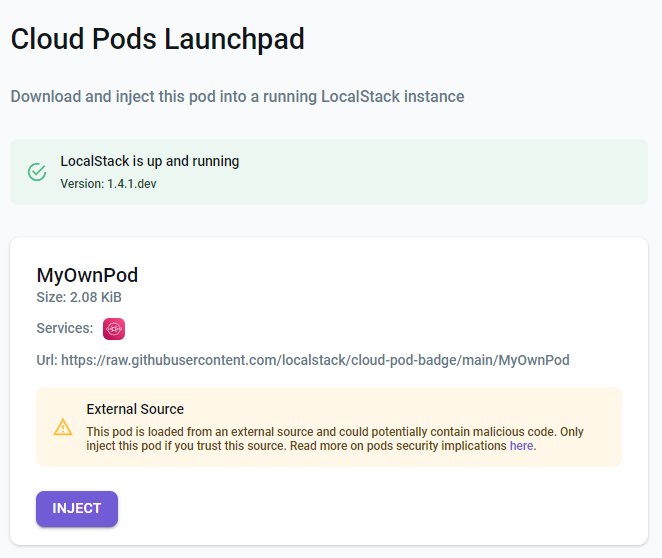
Task: Click the green checkmark status icon
Action: coord(37,172)
